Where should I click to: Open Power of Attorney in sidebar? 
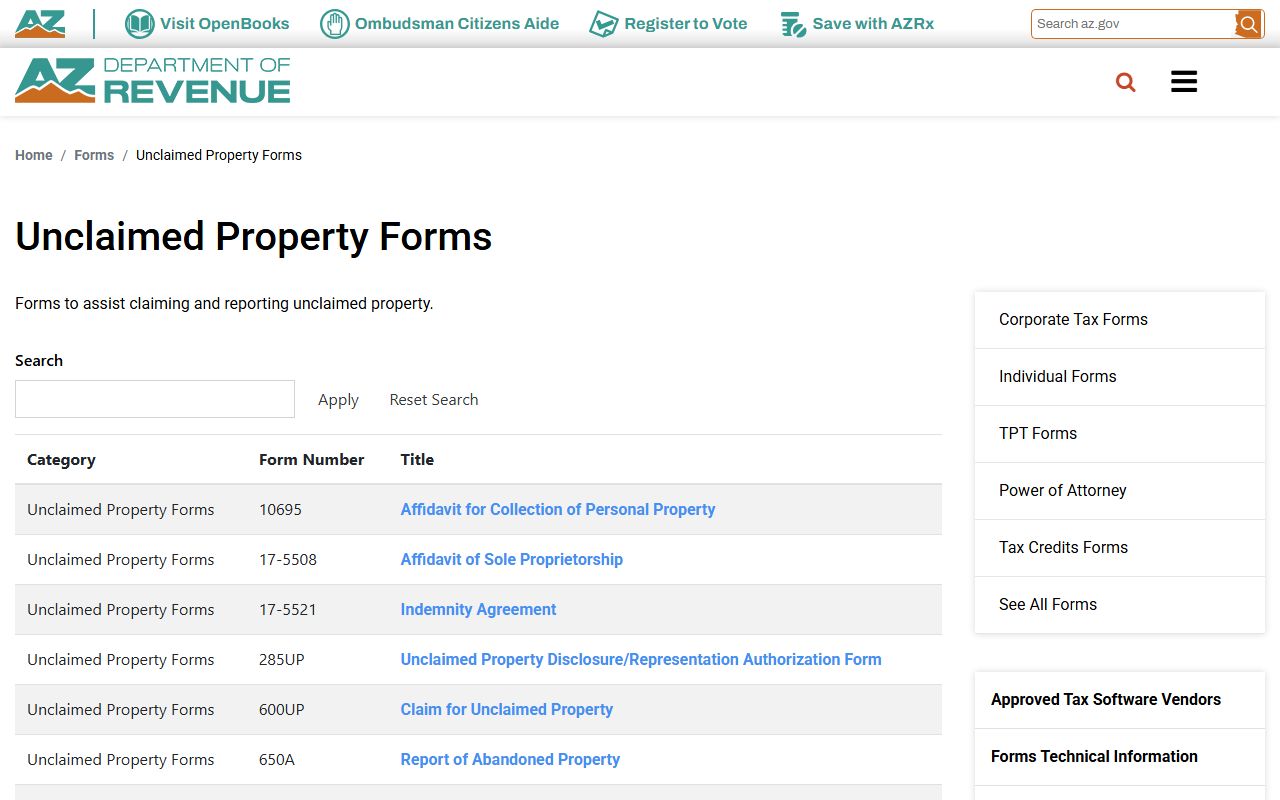pos(1119,491)
